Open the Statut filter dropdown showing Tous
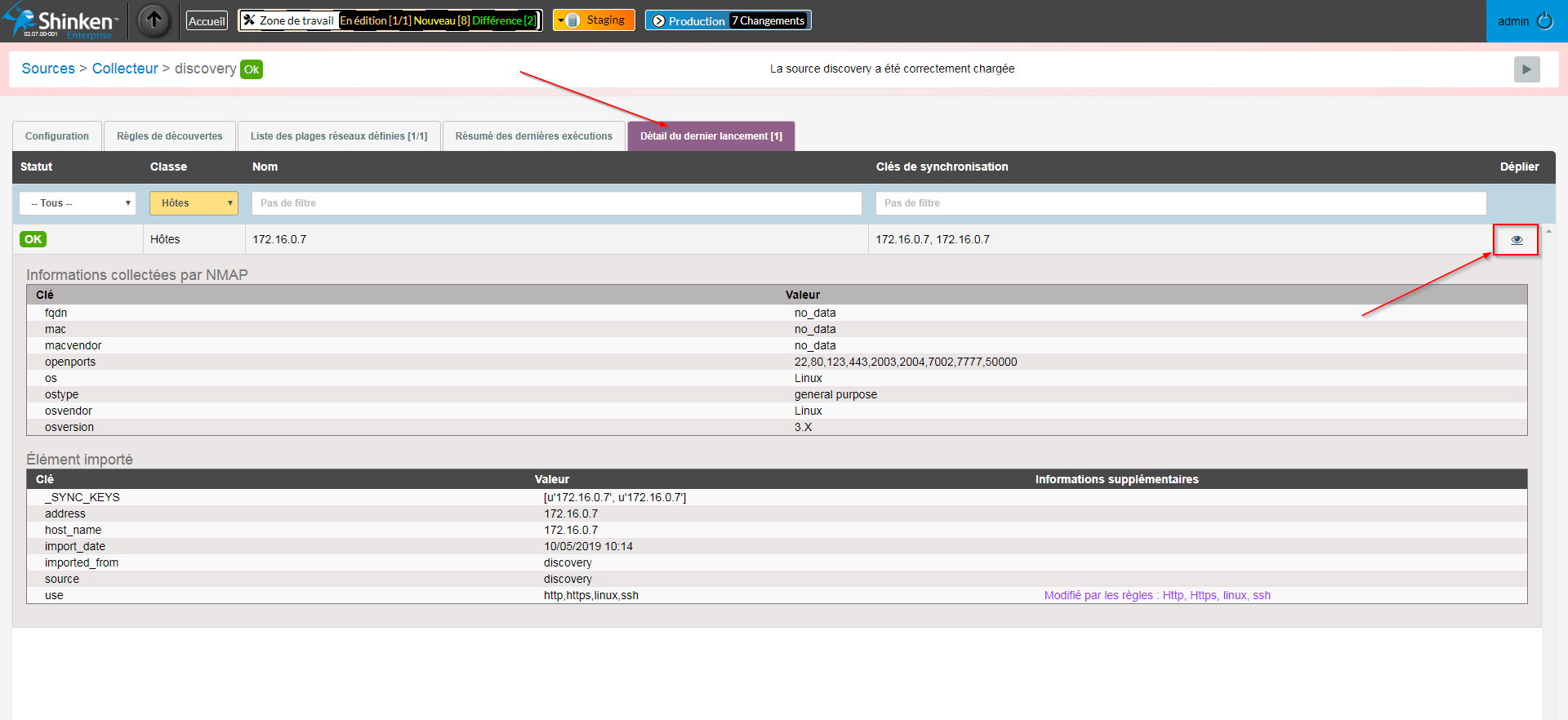 click(x=78, y=203)
